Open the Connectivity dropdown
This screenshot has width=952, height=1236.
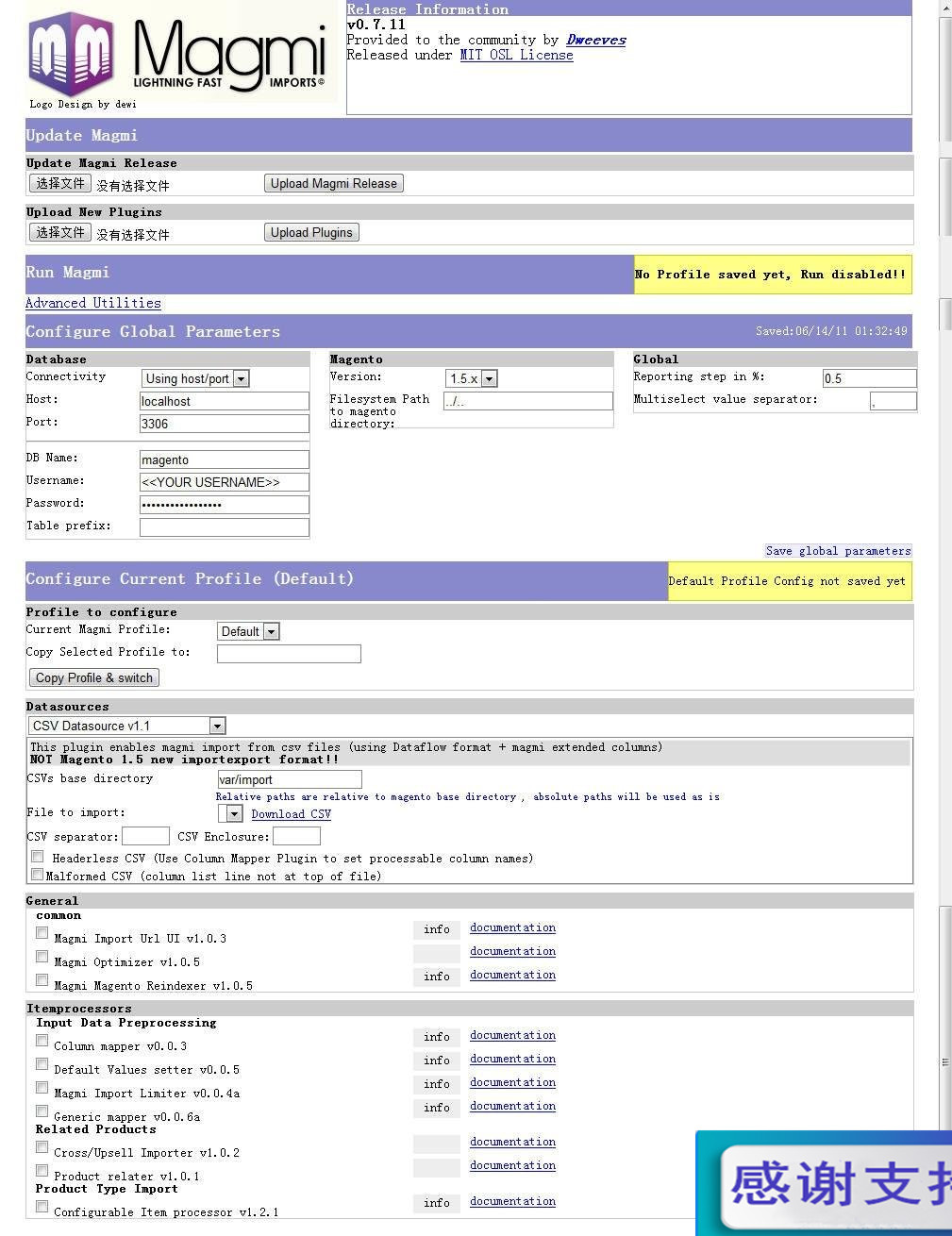(x=195, y=378)
